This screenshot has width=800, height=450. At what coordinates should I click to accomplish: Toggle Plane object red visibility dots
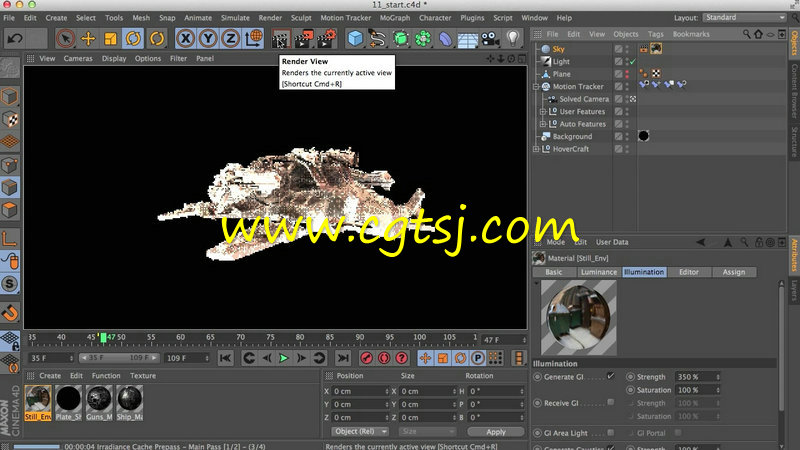[x=627, y=74]
